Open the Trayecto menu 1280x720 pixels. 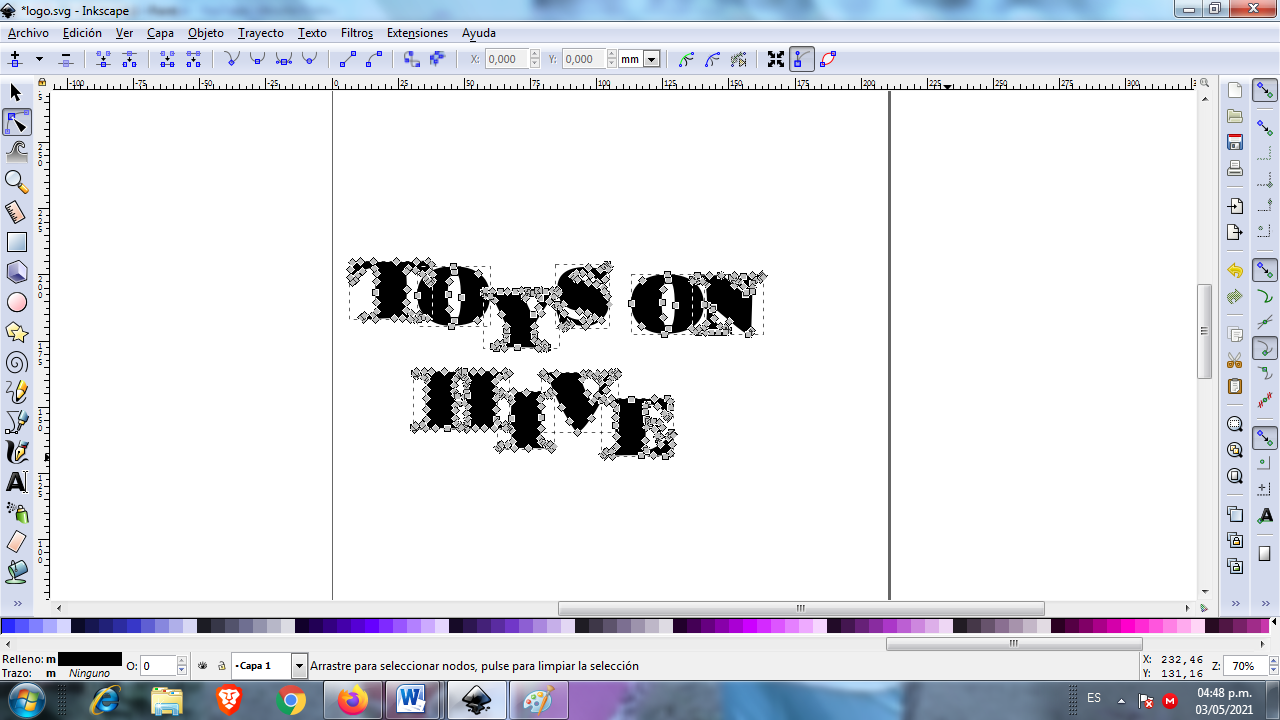coord(261,33)
